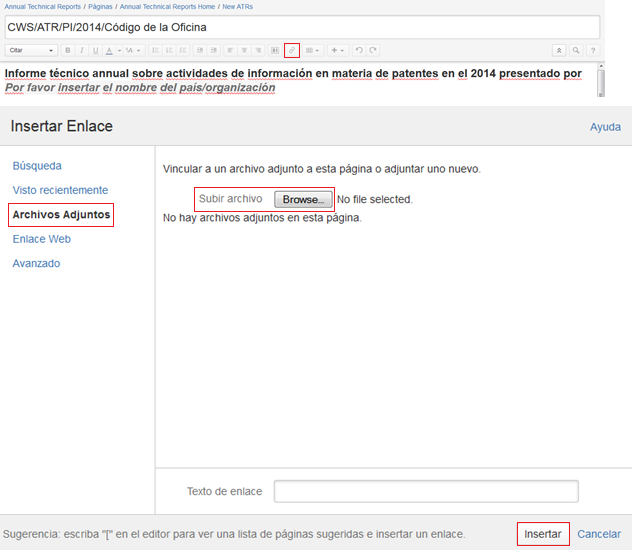Click the Texto de enlace input field

426,491
